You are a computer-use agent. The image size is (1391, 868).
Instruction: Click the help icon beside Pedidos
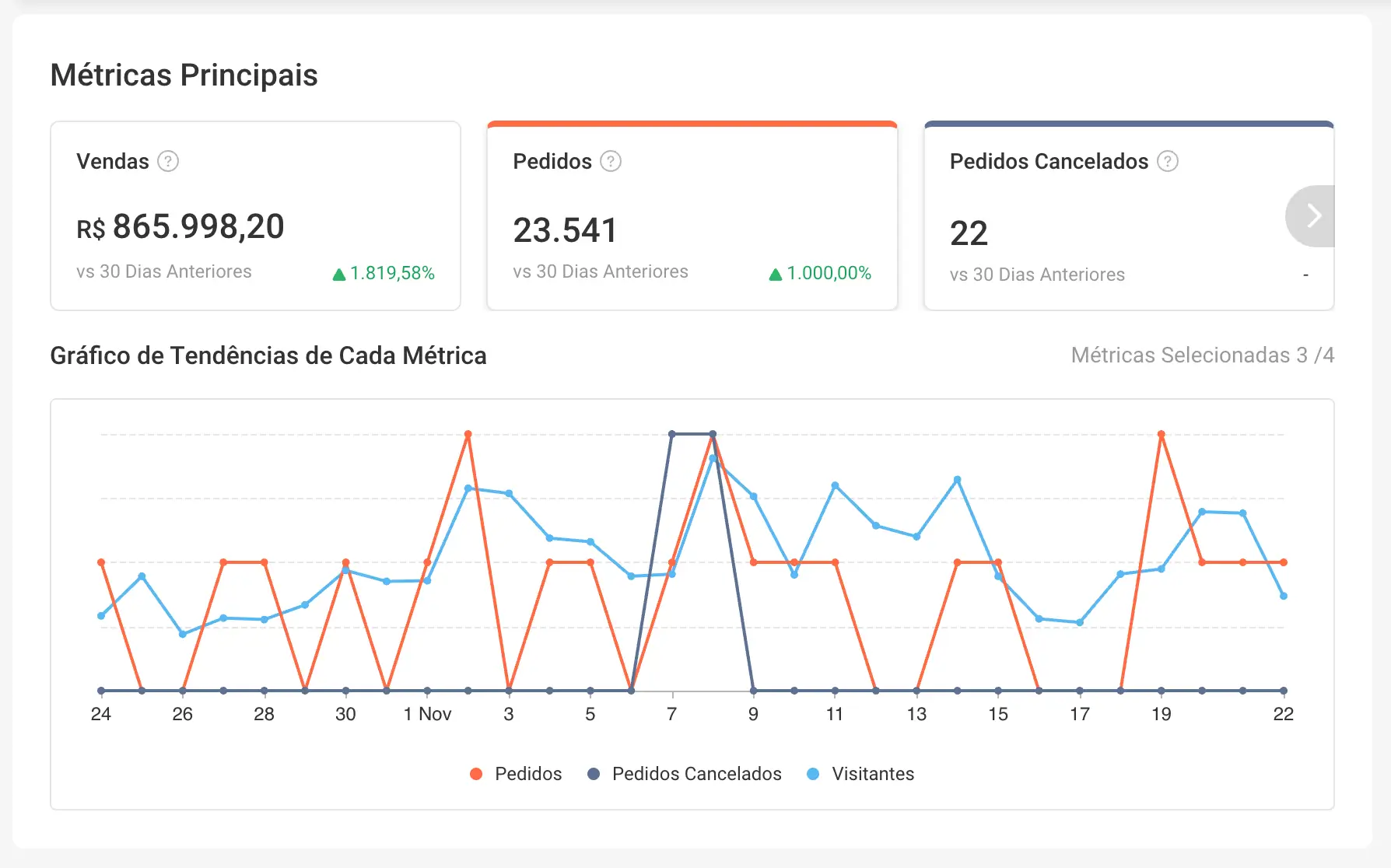pos(611,161)
